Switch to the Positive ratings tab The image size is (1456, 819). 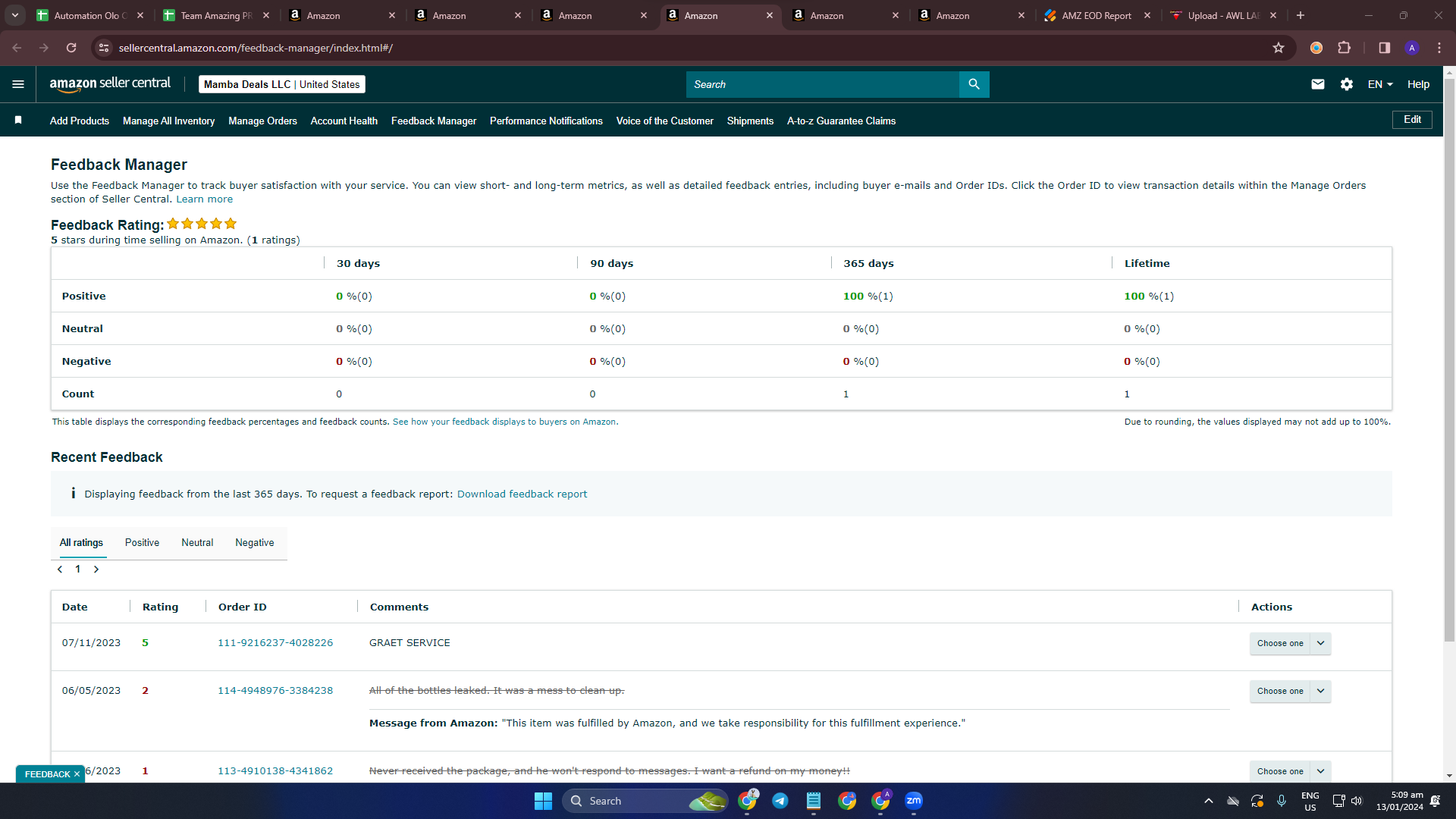click(142, 543)
